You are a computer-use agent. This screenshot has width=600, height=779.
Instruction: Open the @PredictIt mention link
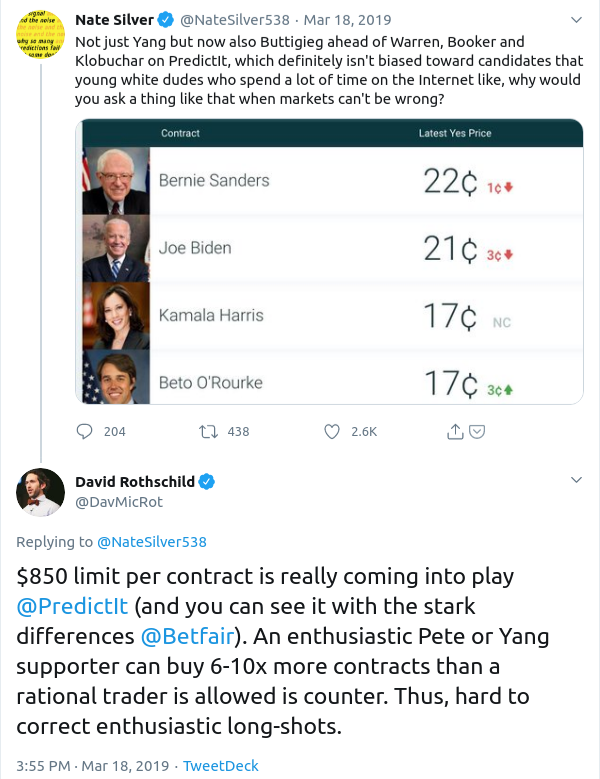(73, 607)
